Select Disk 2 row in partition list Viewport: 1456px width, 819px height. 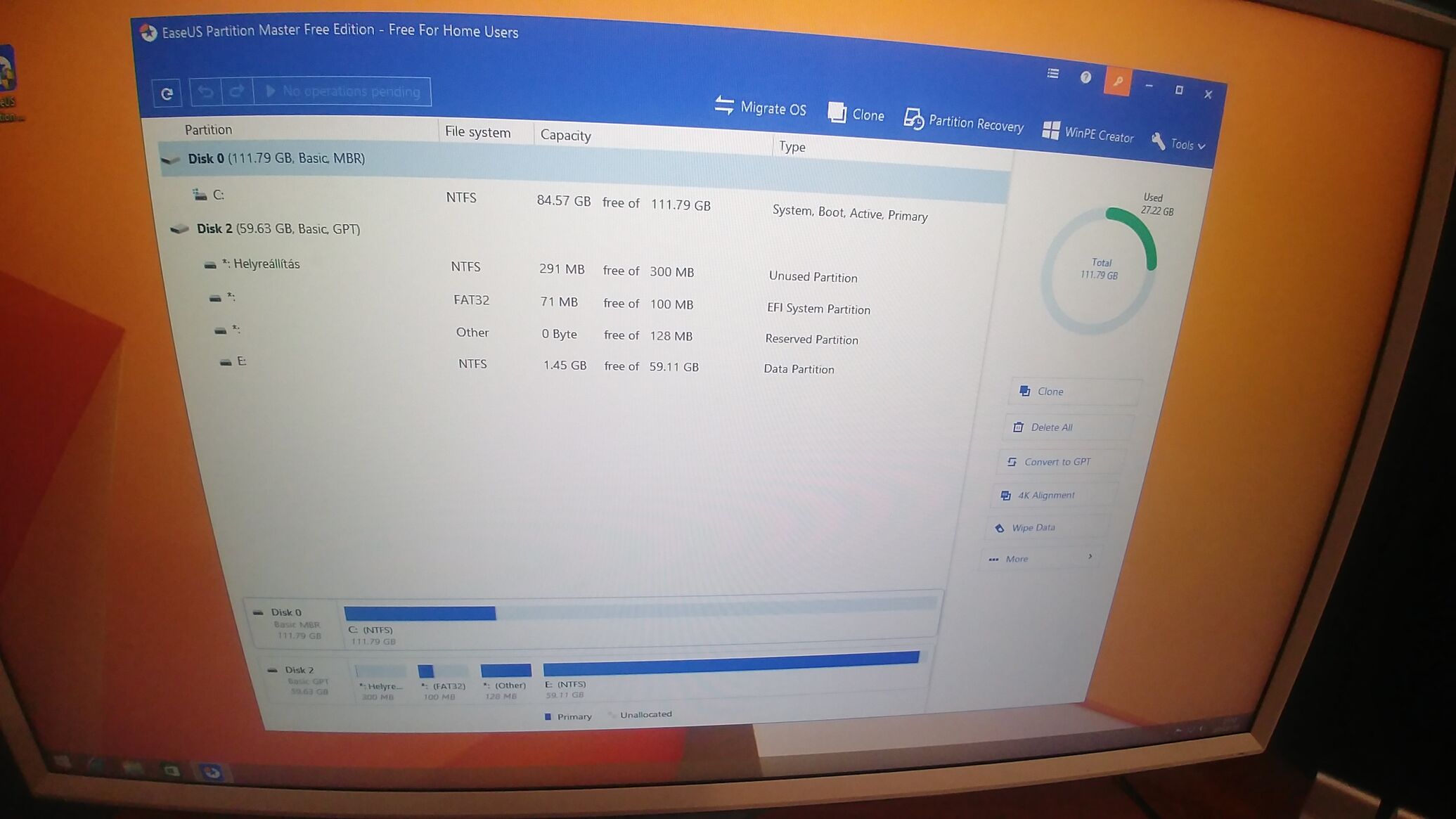pyautogui.click(x=278, y=228)
